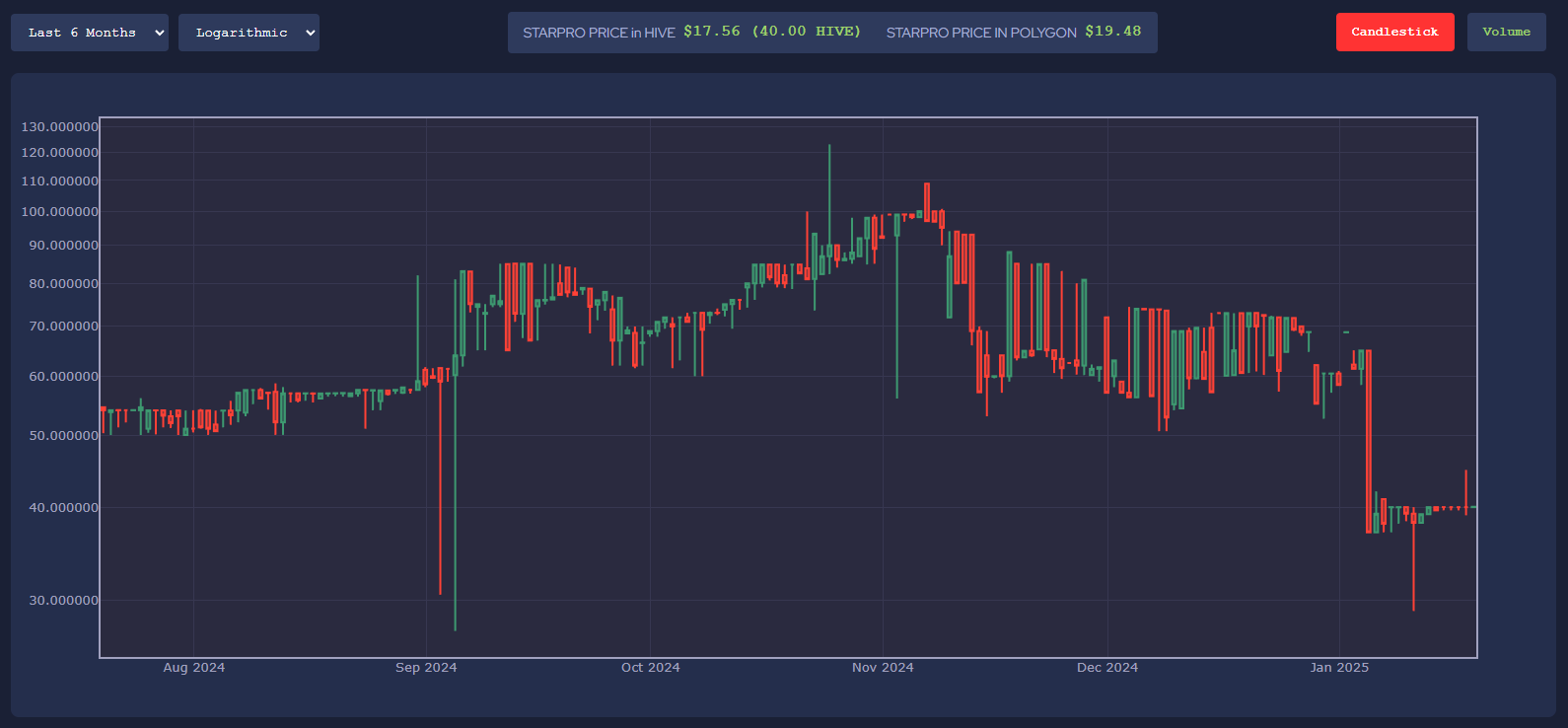Click the 80.000000 y-axis label
Screen dimensions: 1568x728
click(x=64, y=284)
